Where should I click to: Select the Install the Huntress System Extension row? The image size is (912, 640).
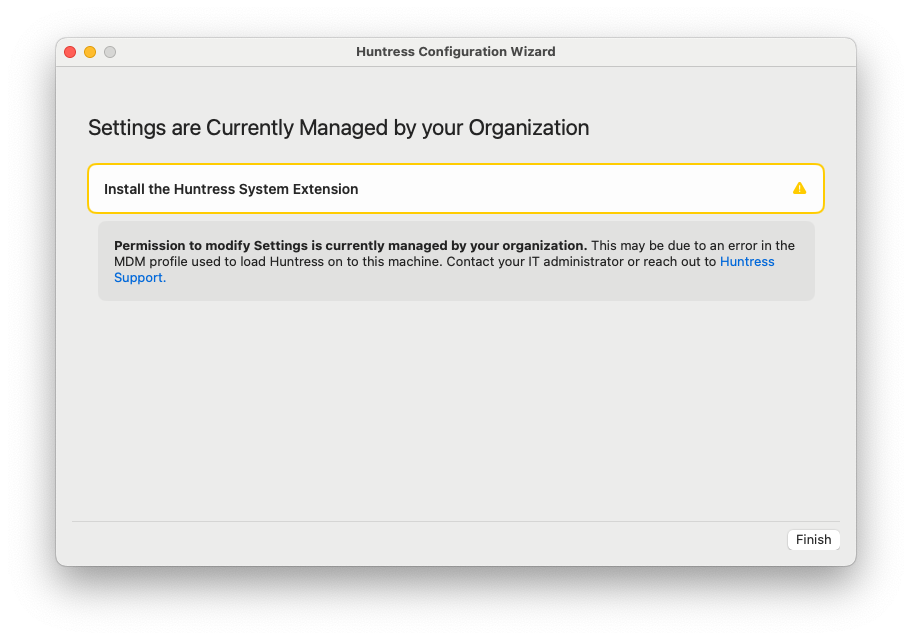[456, 189]
